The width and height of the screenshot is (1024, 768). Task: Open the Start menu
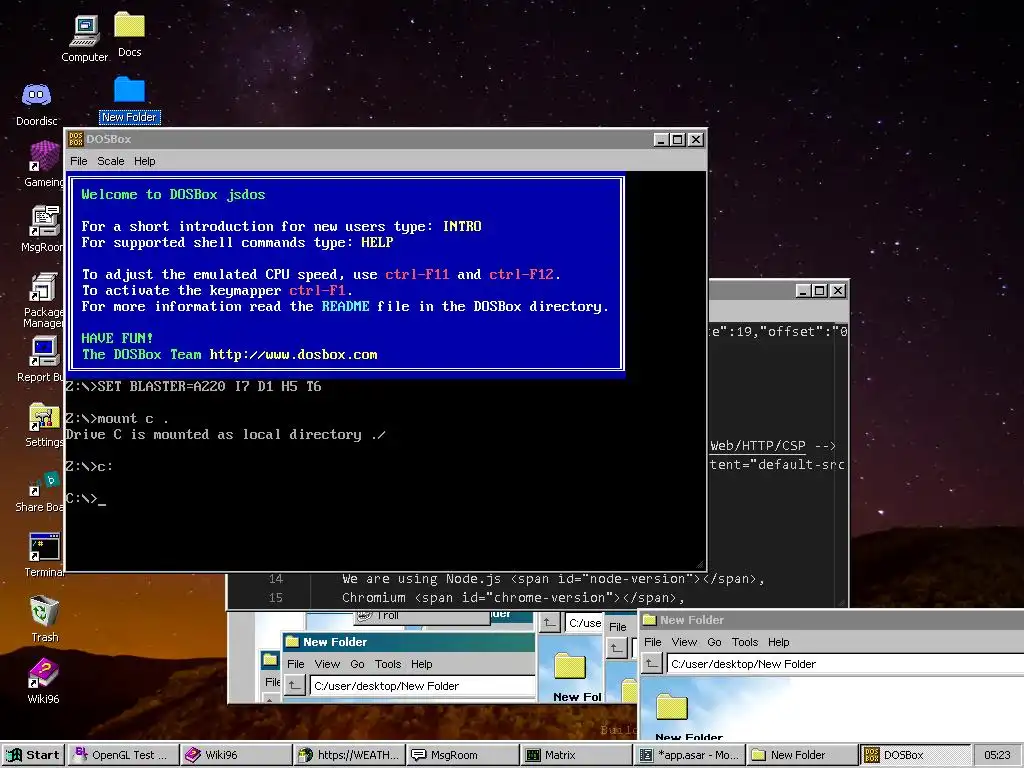coord(33,755)
